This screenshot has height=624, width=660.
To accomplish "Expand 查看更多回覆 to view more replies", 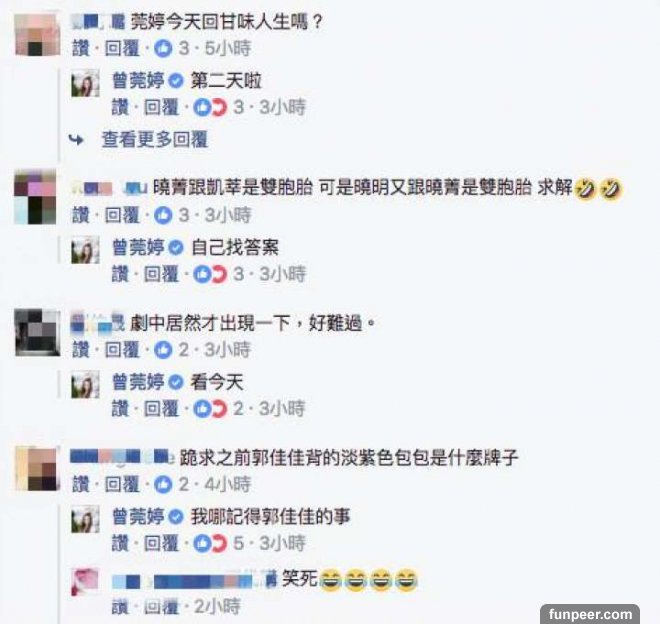I will [x=154, y=139].
